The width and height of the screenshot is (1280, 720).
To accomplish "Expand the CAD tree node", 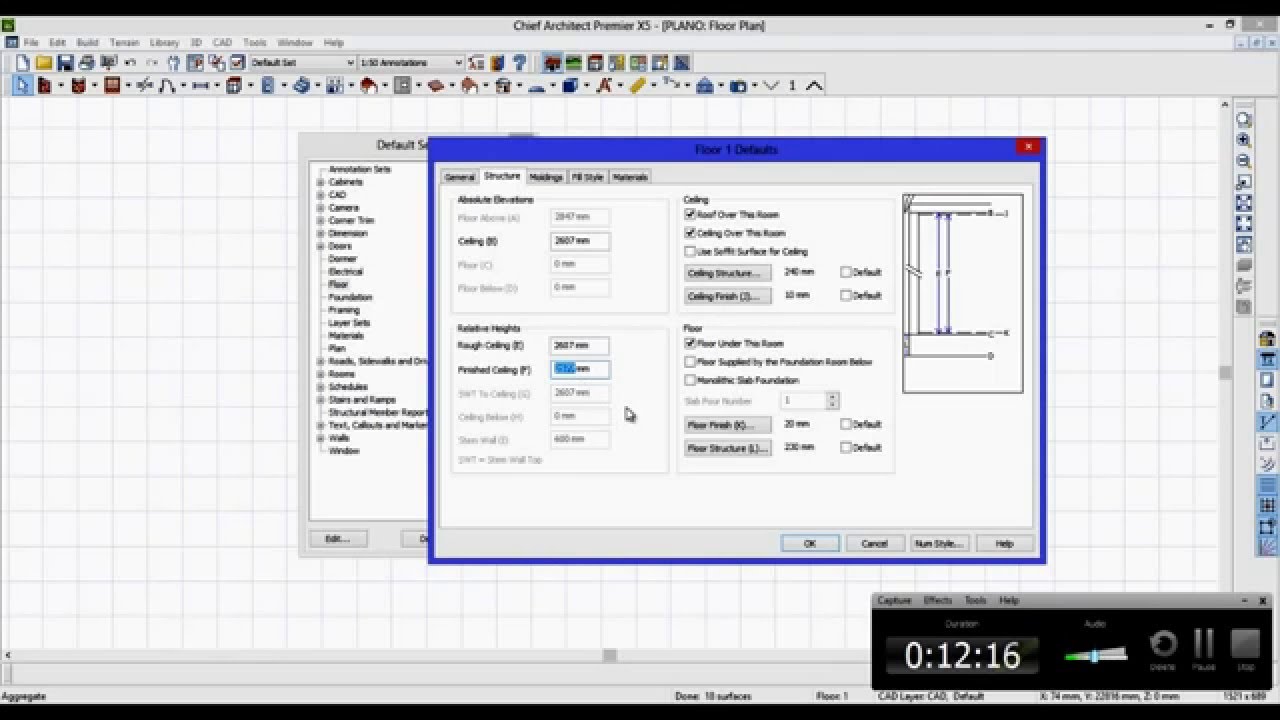I will 321,195.
